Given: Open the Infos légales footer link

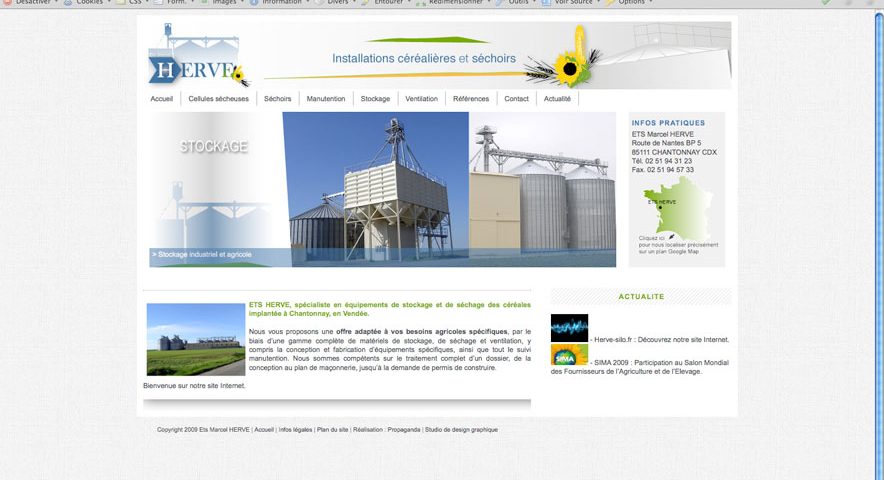Looking at the screenshot, I should [x=294, y=430].
